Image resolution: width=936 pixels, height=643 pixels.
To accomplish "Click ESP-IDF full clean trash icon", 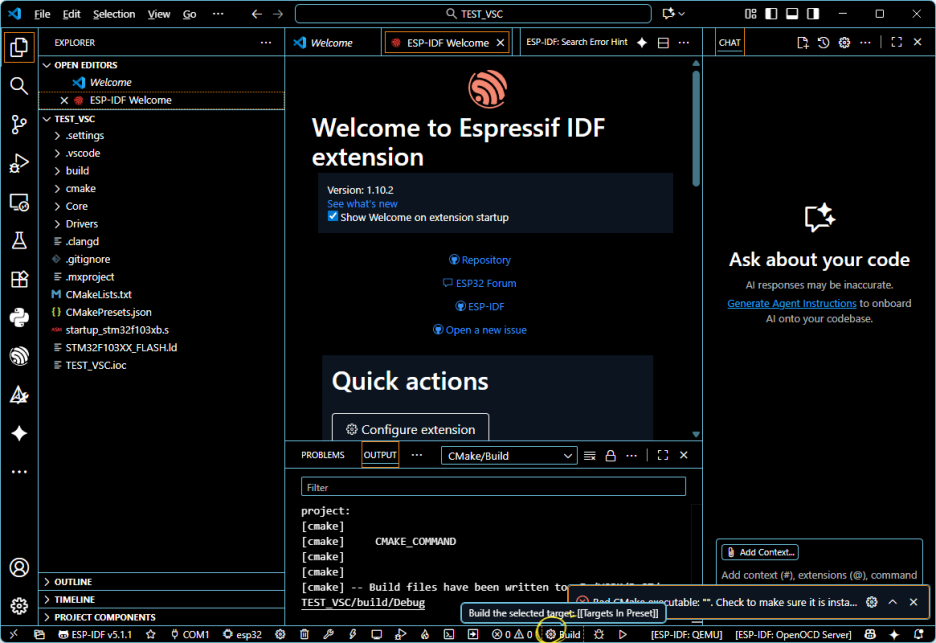I will tap(304, 634).
